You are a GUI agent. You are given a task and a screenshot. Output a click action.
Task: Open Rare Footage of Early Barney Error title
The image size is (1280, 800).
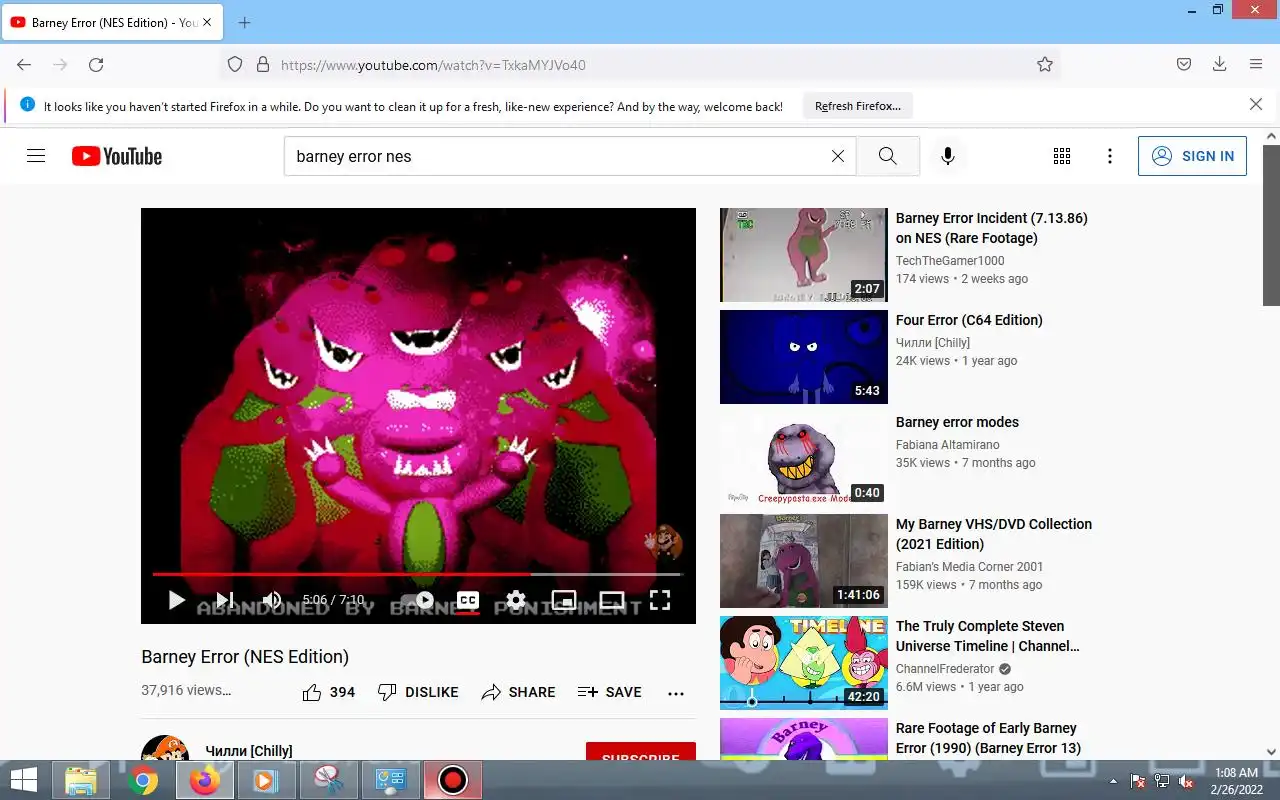[x=988, y=738]
